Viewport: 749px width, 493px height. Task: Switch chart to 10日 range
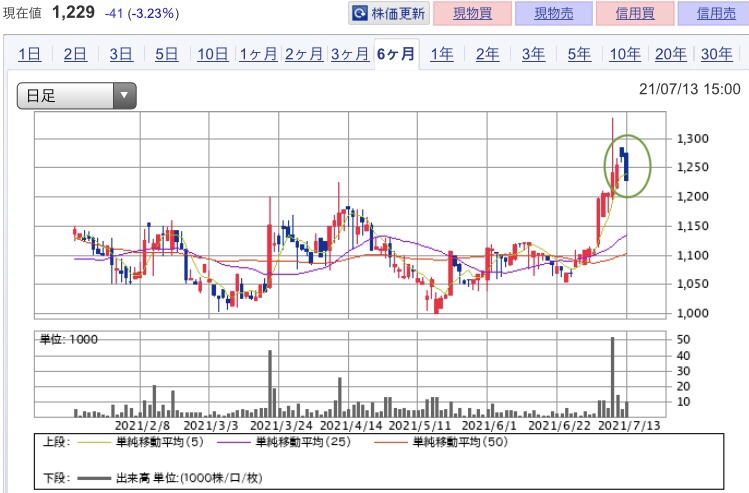(x=213, y=54)
